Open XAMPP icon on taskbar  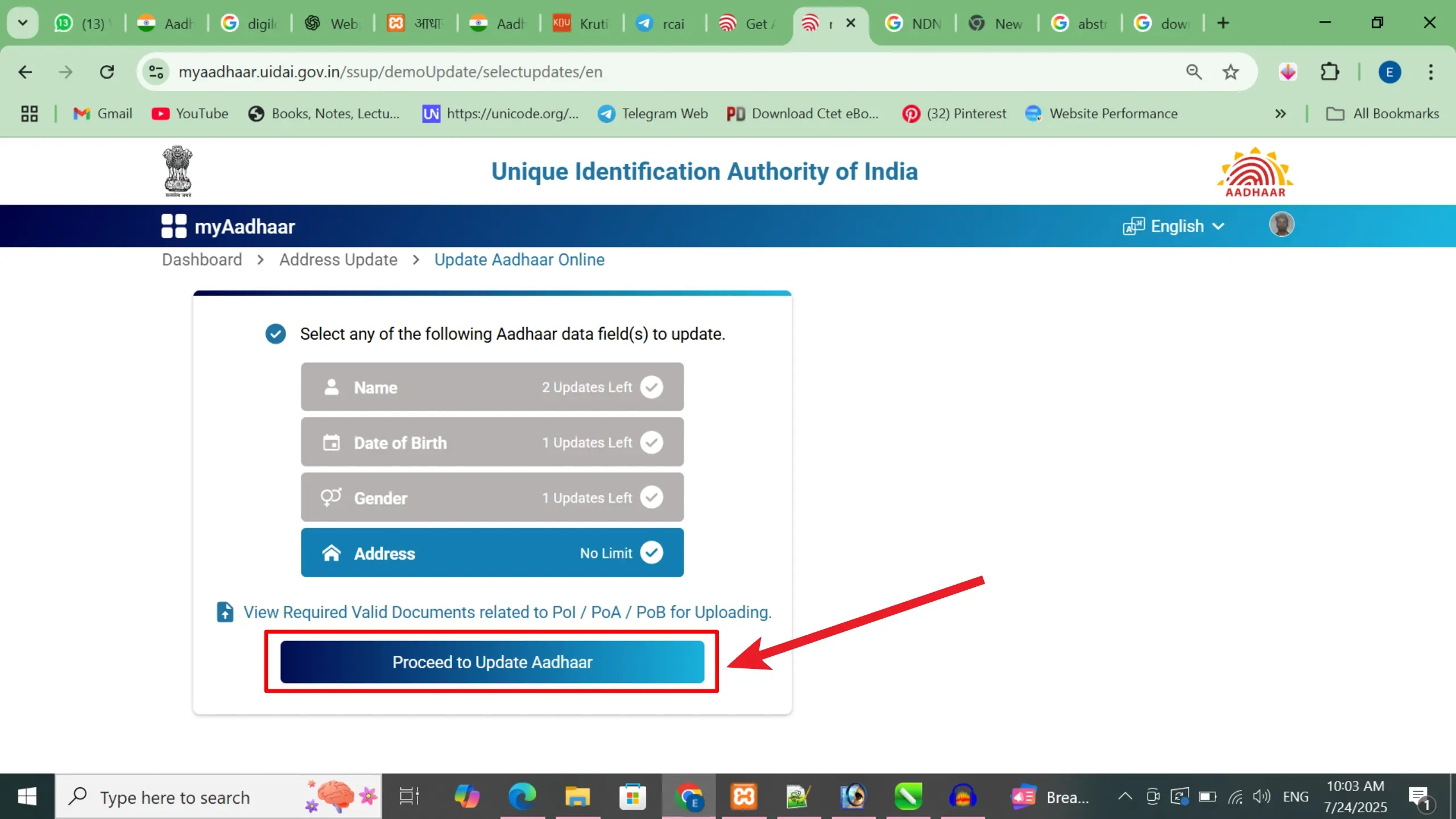pyautogui.click(x=743, y=797)
